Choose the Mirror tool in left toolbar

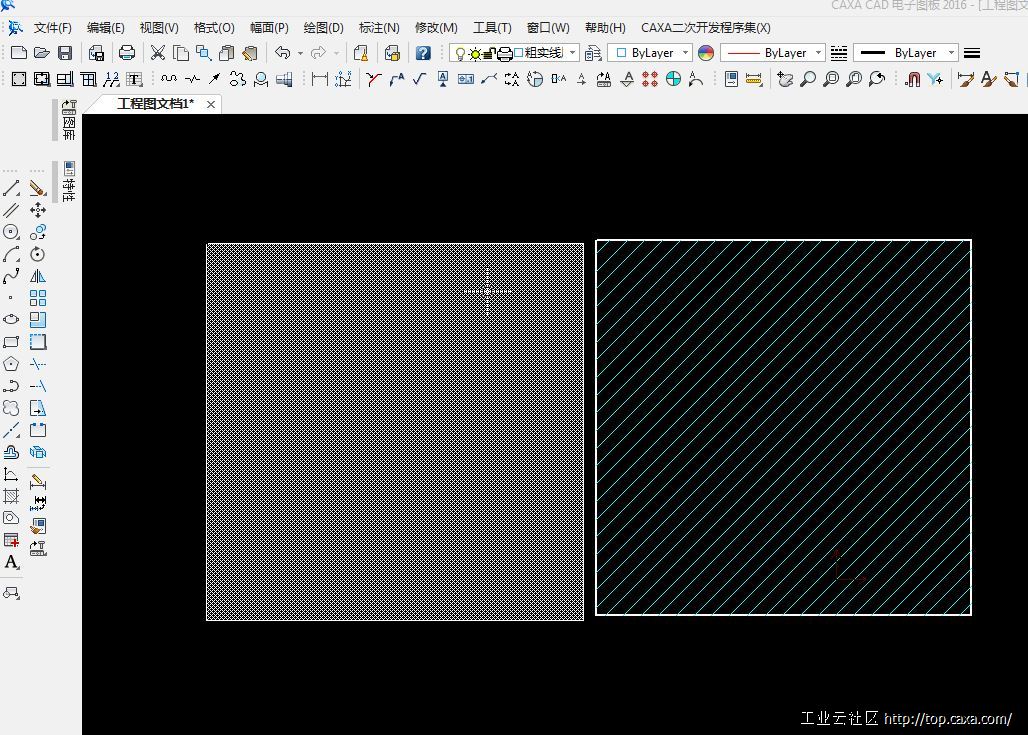click(x=38, y=276)
